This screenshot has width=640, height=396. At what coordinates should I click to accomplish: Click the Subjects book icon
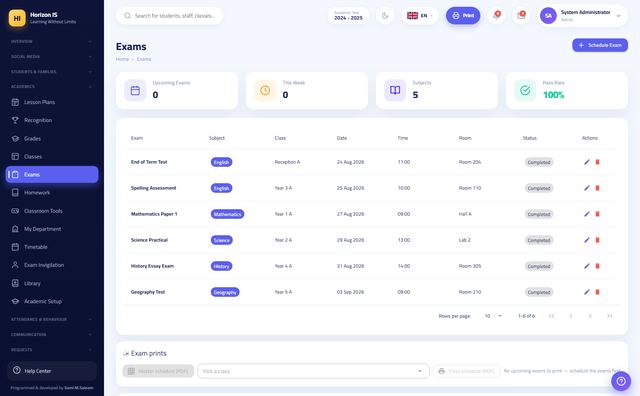pos(395,90)
